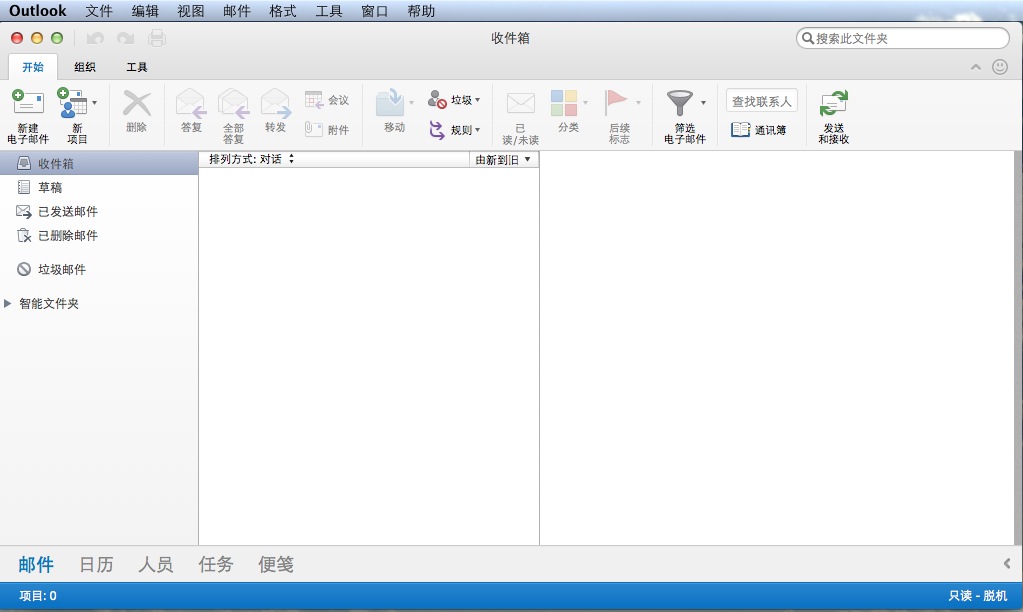Click the 后续标志 follow-up flag
This screenshot has height=612, width=1023.
tap(616, 103)
